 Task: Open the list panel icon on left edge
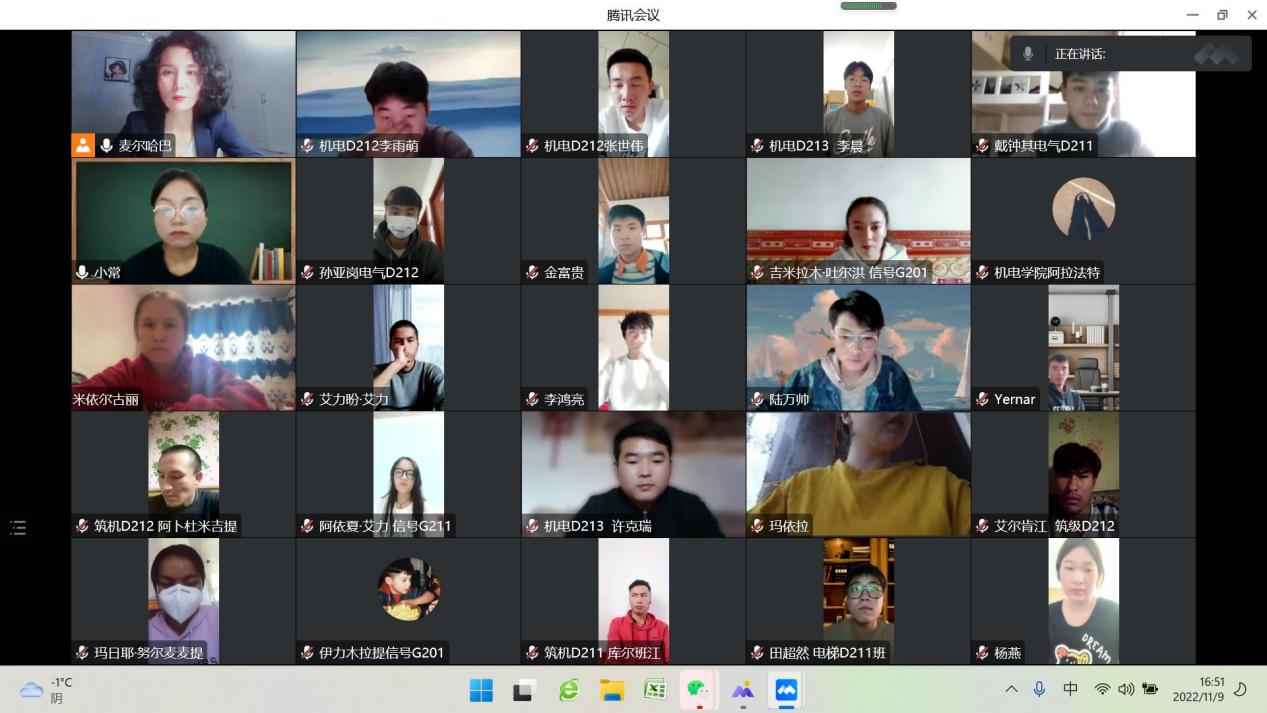pos(18,527)
